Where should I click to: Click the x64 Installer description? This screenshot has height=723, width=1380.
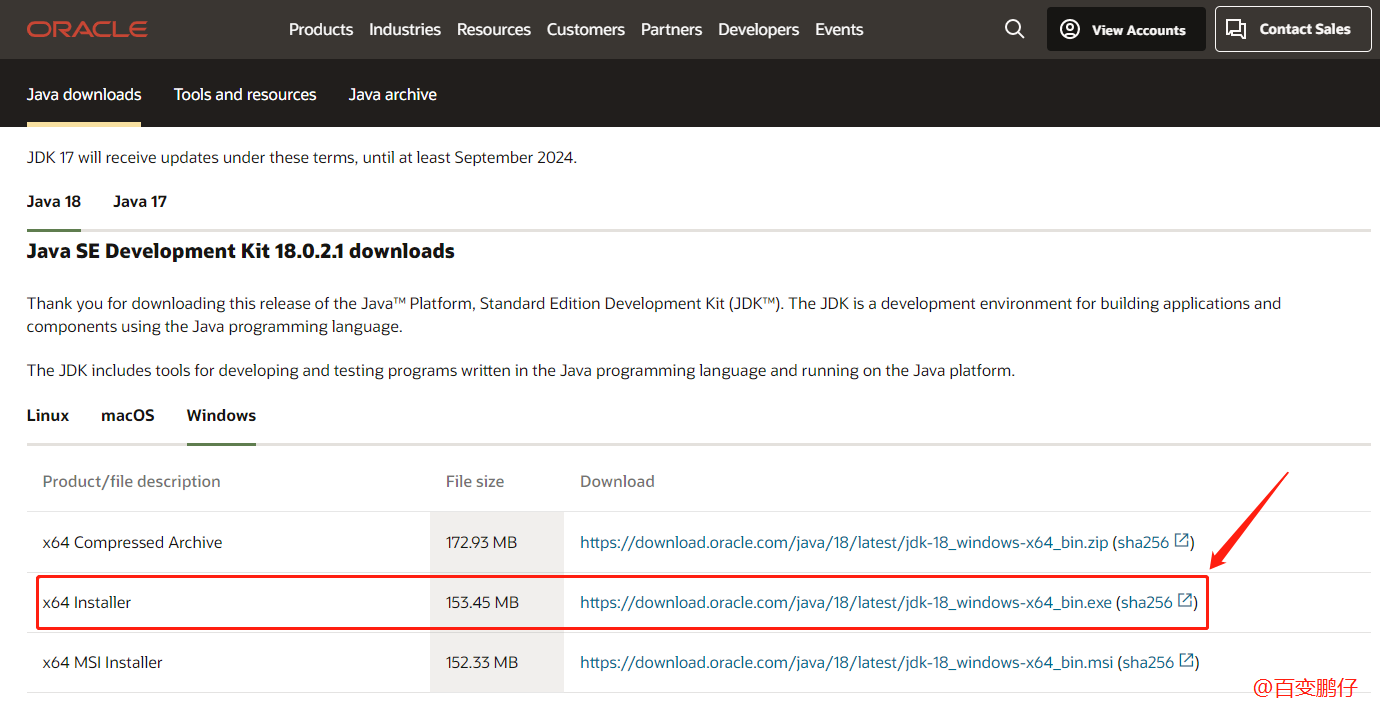87,603
